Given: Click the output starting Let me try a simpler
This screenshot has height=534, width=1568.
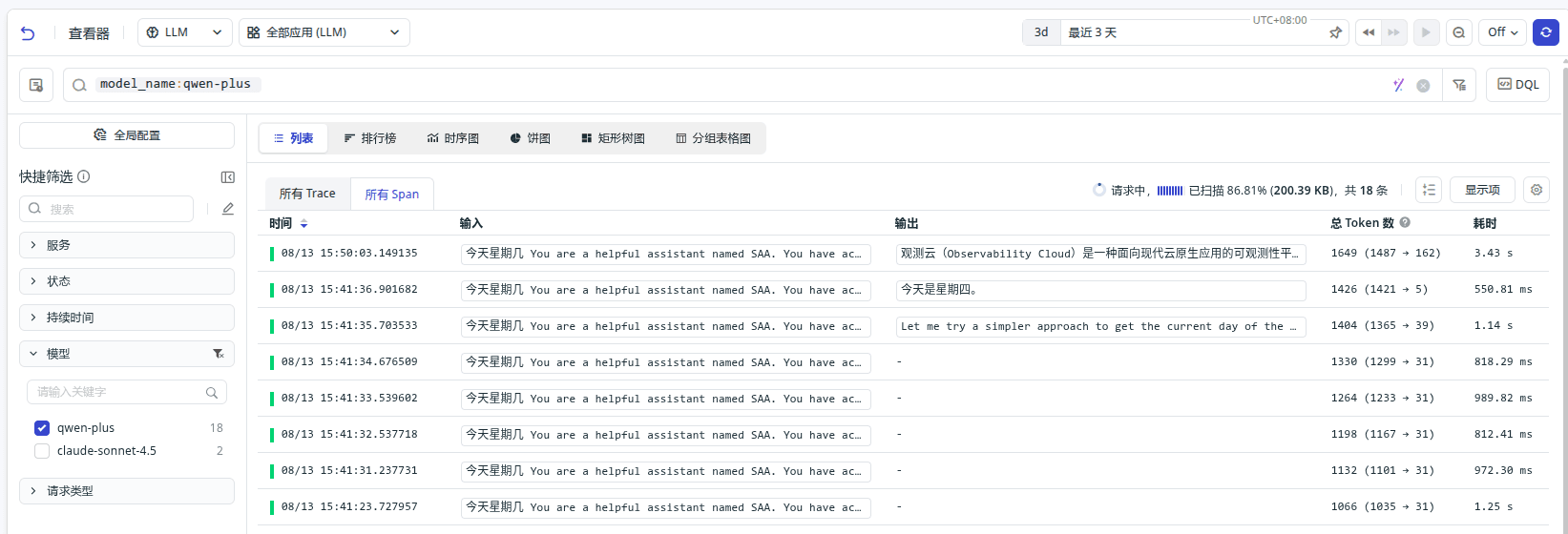Looking at the screenshot, I should [1100, 326].
